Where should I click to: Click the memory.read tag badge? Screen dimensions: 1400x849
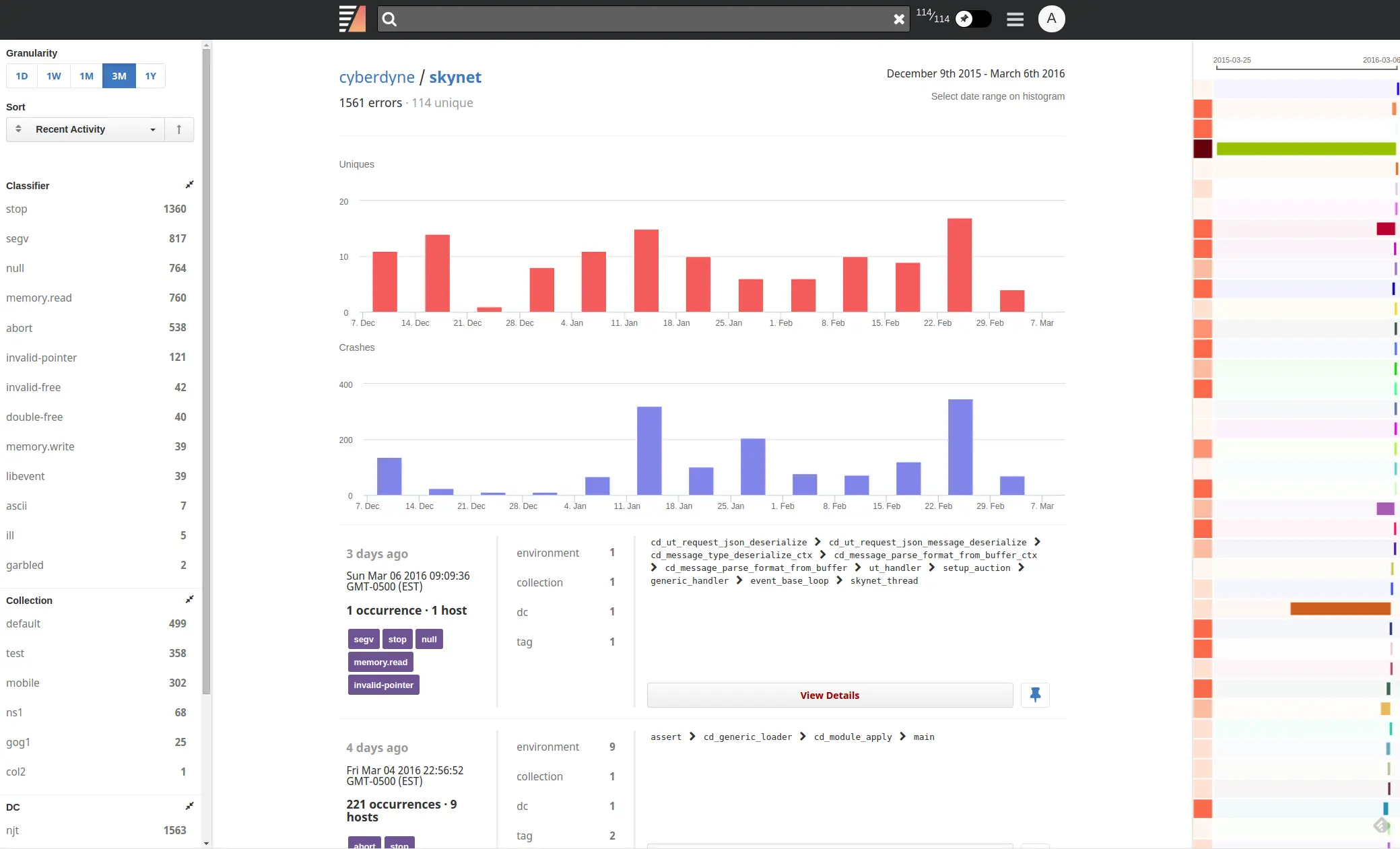(x=380, y=662)
